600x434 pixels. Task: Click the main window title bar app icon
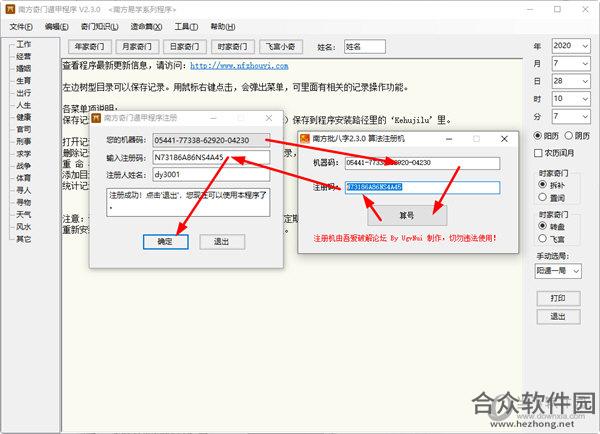point(10,9)
